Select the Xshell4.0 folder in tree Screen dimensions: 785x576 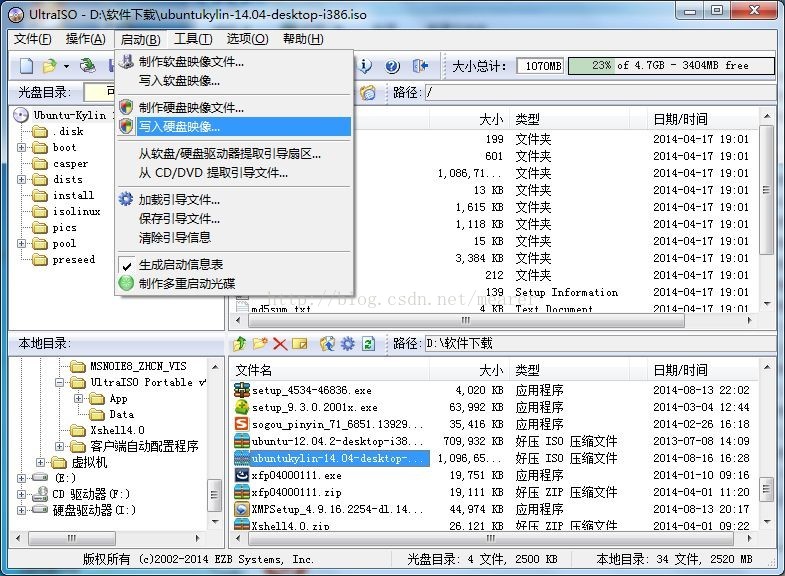[117, 430]
